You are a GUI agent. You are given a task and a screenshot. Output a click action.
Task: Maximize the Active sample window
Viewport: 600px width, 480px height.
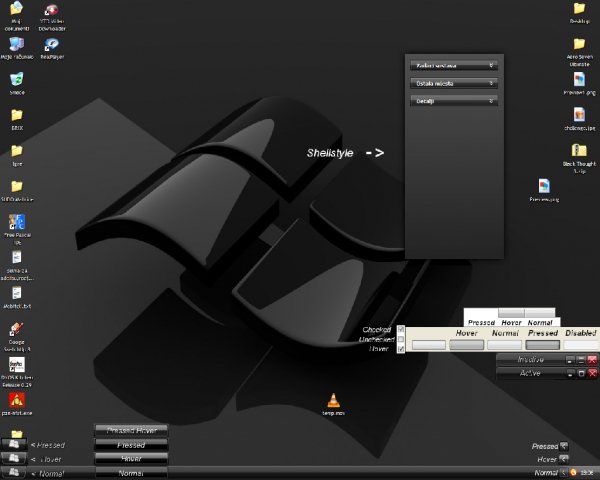click(x=581, y=373)
